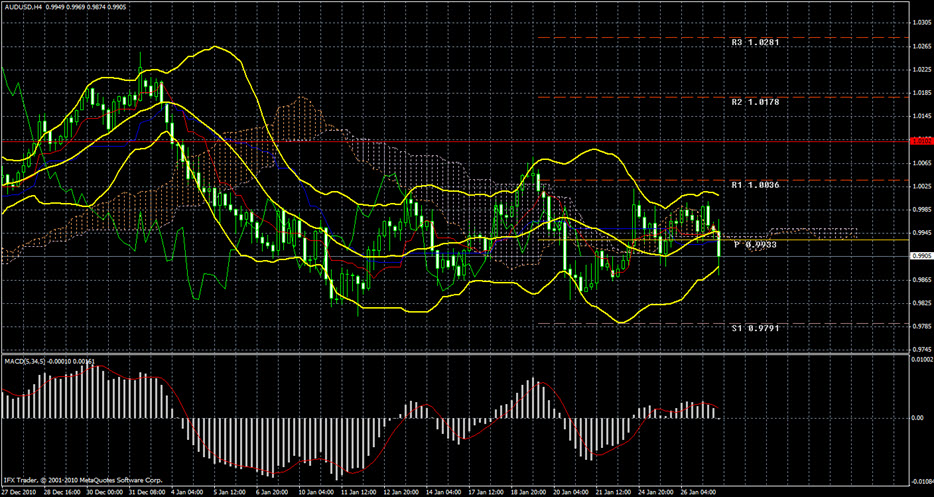The image size is (934, 497).
Task: Select the R2 1.0178 resistance label
Action: coord(755,102)
